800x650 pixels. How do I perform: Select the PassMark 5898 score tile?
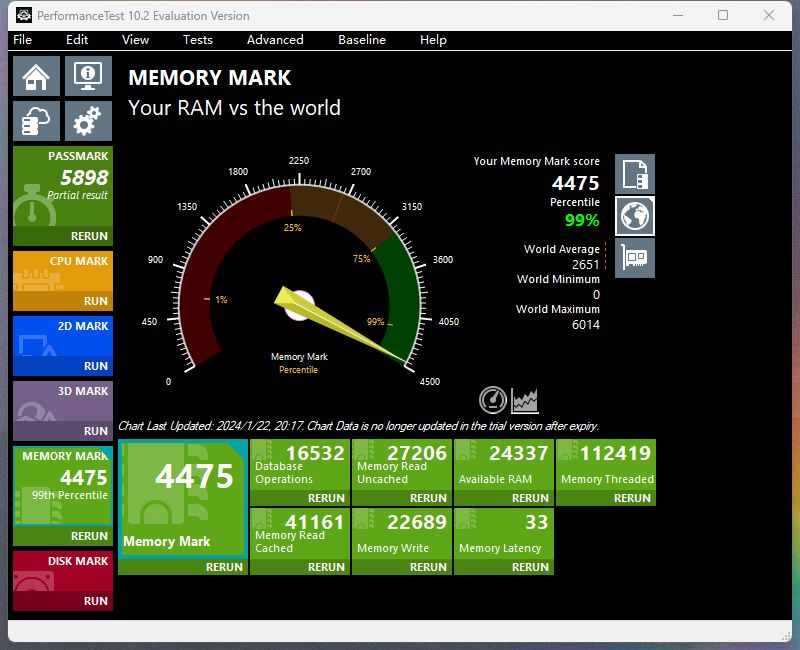coord(63,187)
